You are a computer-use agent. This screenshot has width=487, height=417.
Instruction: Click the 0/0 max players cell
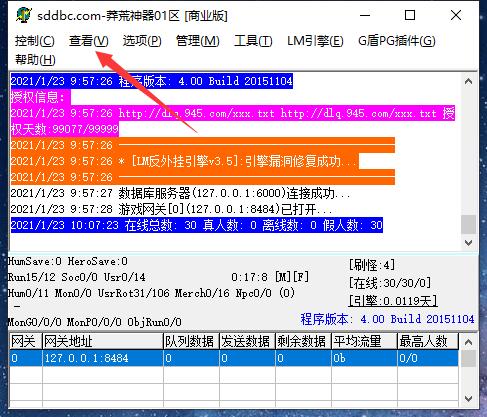click(x=428, y=358)
